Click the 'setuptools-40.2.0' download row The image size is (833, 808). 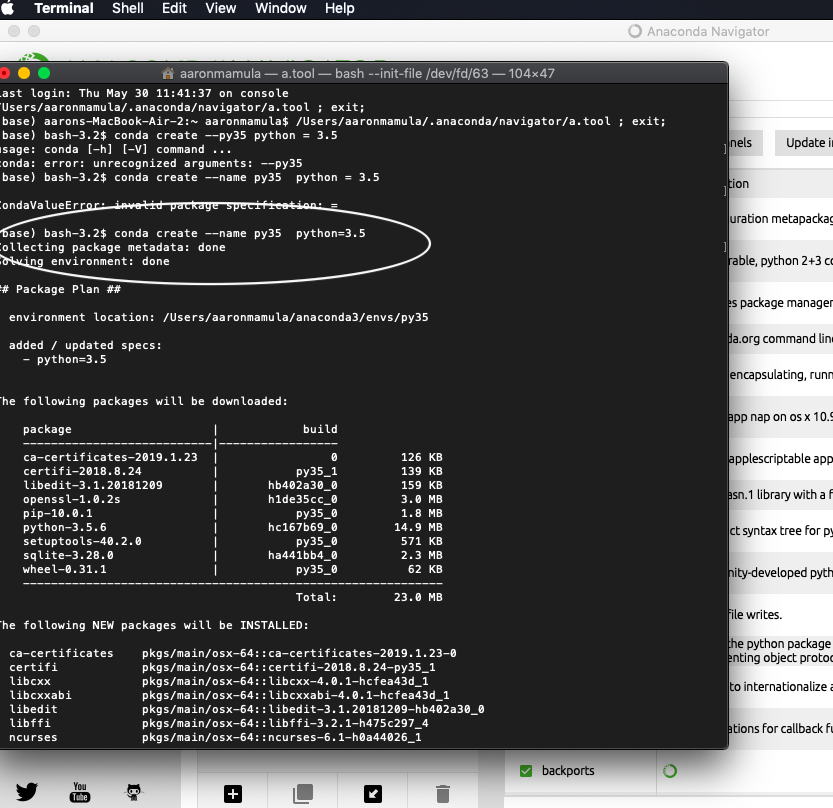(x=233, y=541)
